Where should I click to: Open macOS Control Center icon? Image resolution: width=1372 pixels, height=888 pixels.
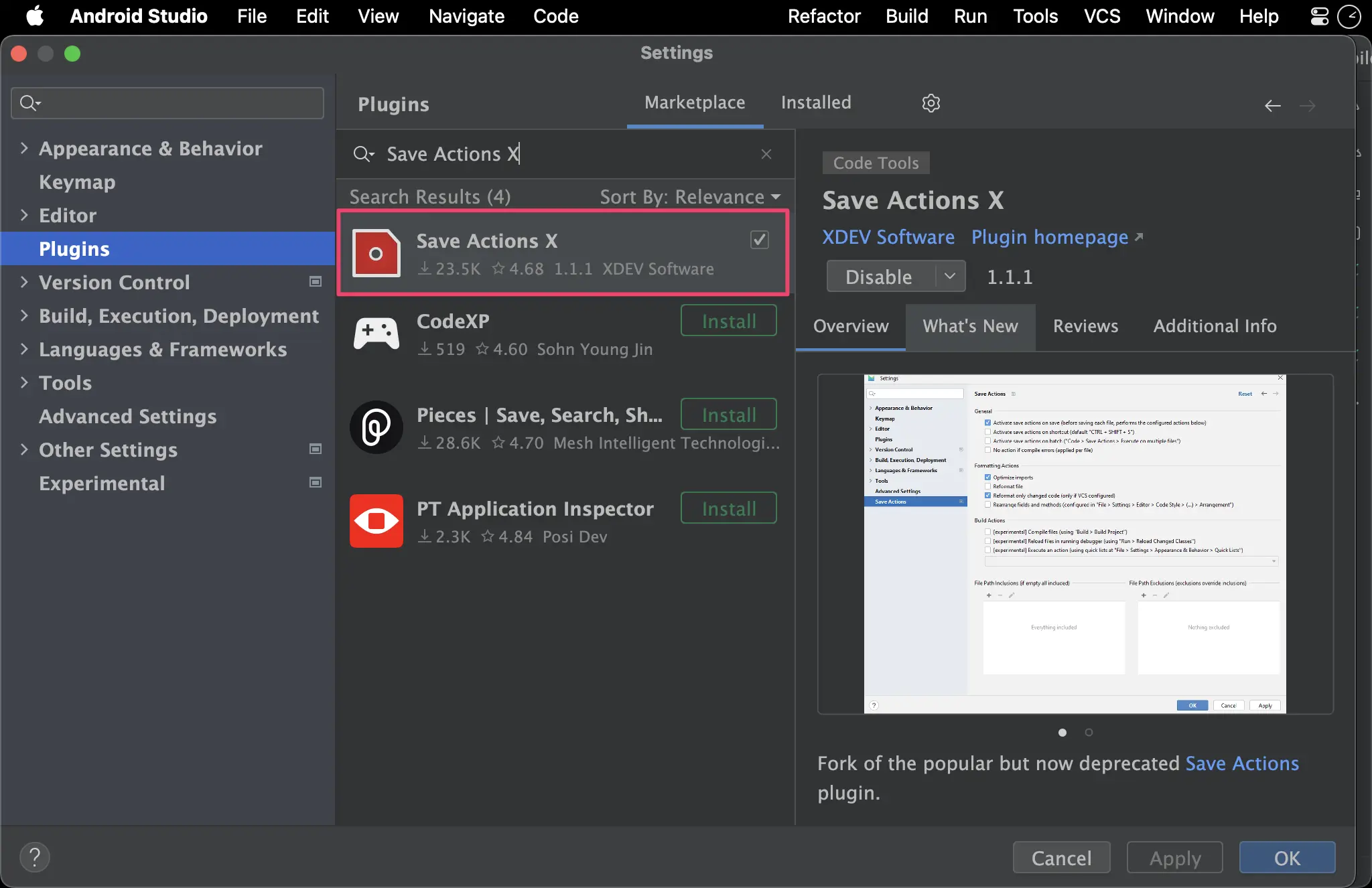click(x=1319, y=16)
